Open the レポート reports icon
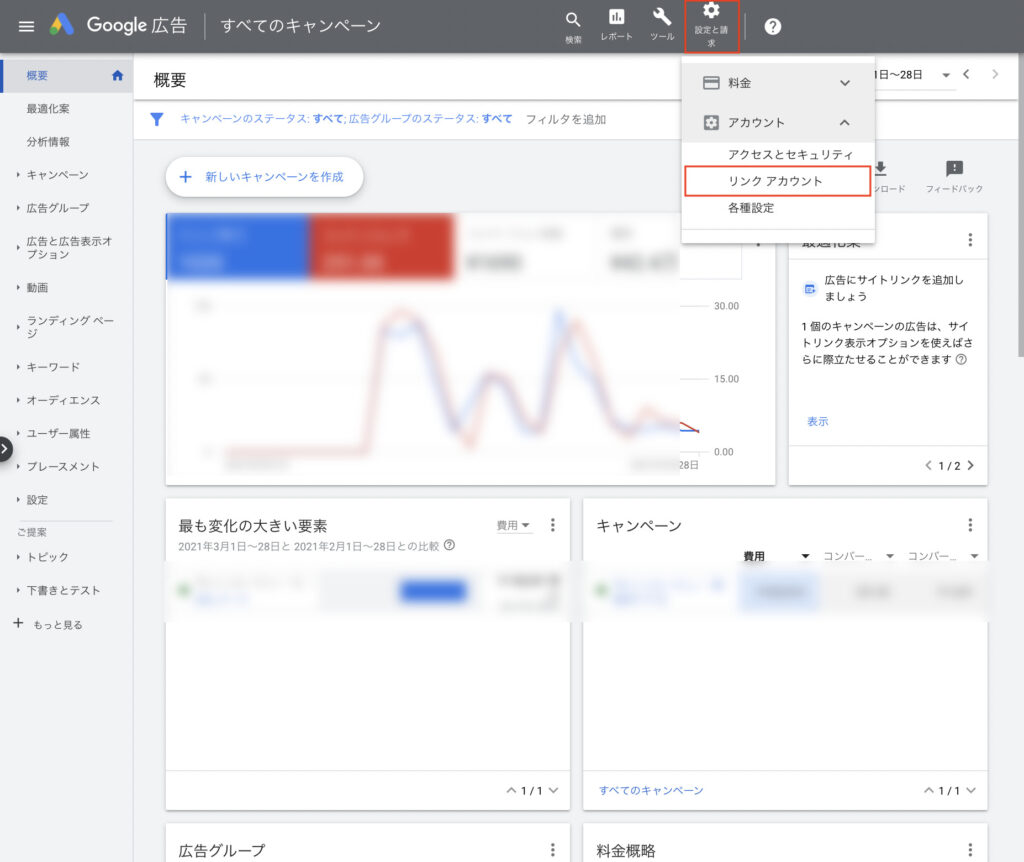 (x=616, y=18)
